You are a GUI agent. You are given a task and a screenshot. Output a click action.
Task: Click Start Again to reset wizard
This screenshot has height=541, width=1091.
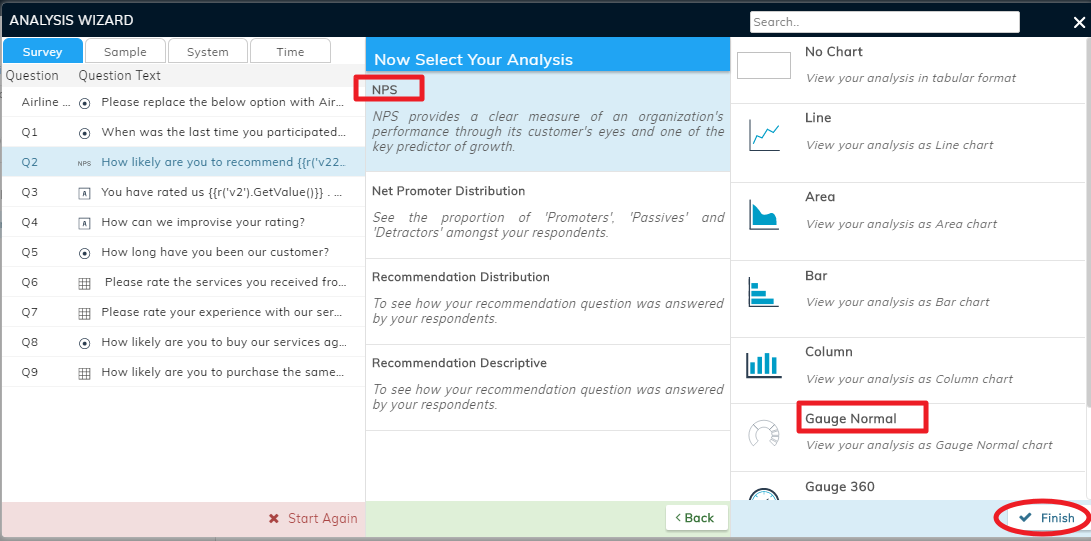[312, 518]
